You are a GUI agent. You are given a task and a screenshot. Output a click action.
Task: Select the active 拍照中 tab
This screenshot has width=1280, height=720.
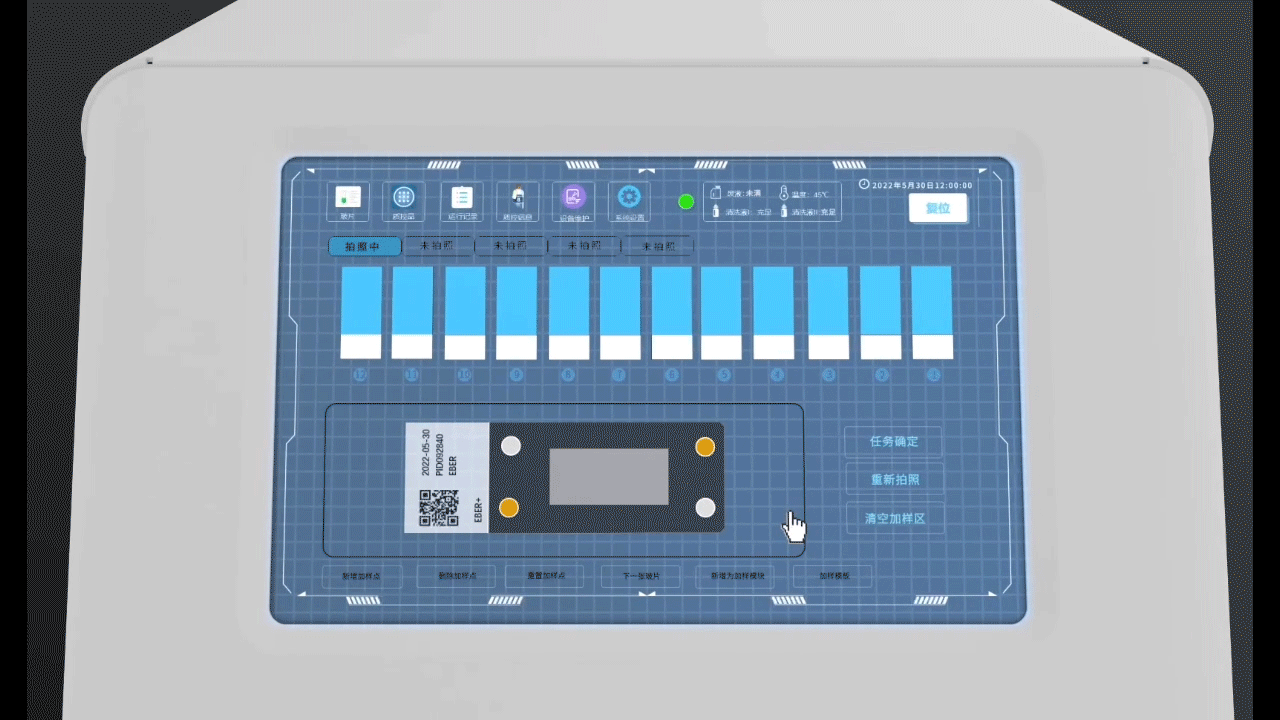click(364, 246)
